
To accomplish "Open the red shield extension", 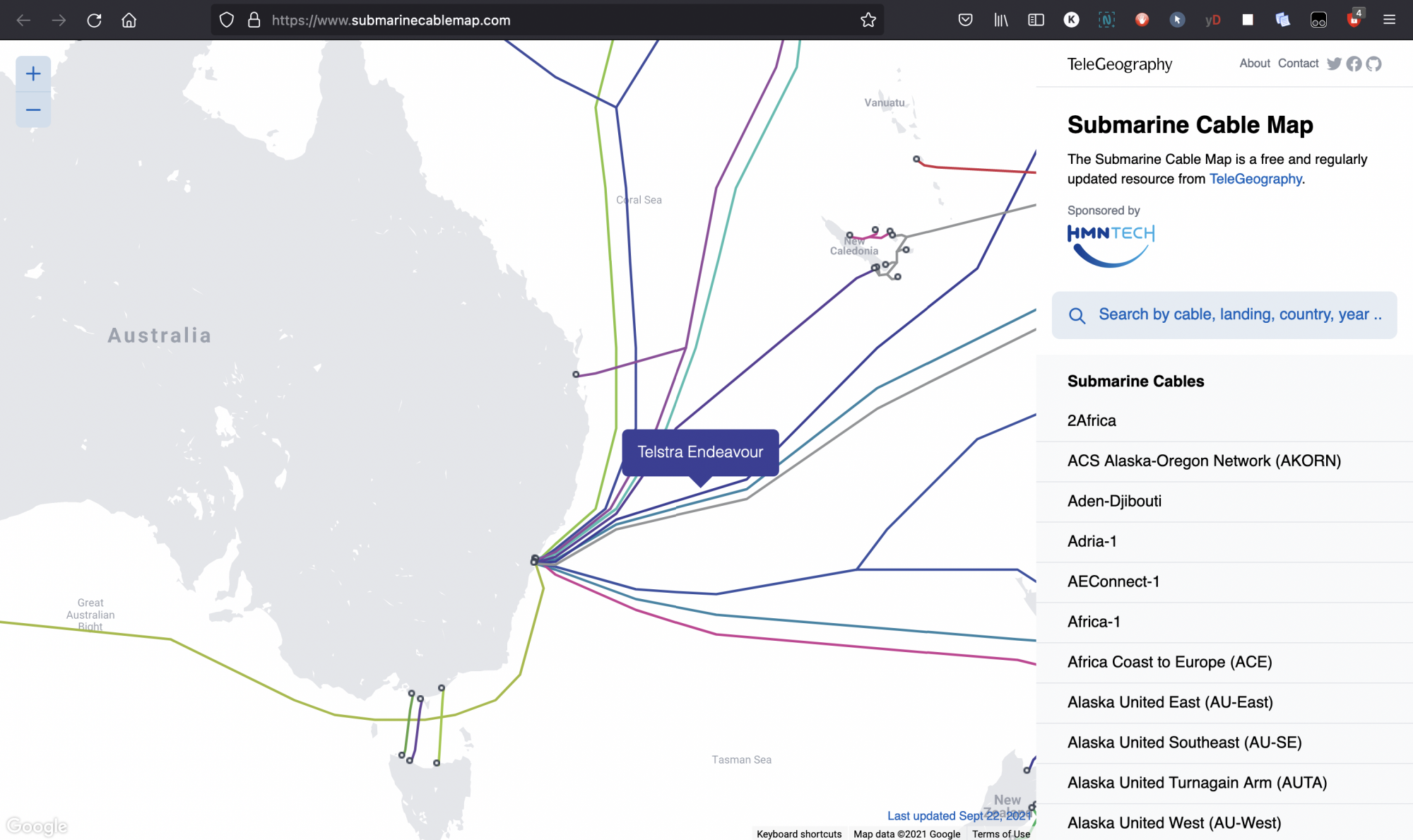I will coord(1142,20).
